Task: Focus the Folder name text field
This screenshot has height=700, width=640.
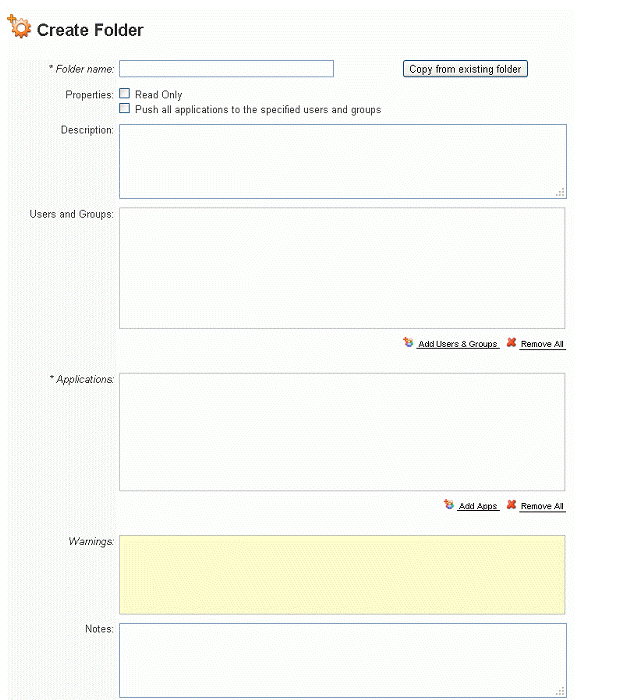Action: (226, 69)
